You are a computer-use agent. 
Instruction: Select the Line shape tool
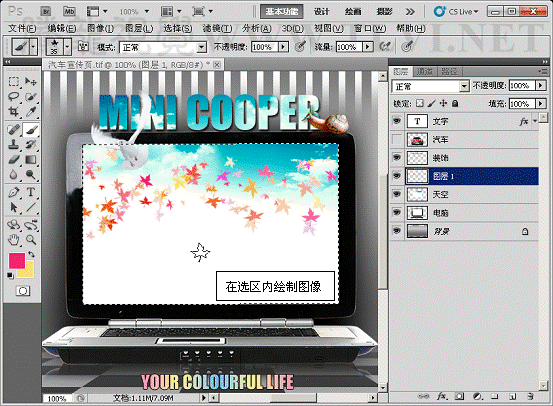pos(31,207)
